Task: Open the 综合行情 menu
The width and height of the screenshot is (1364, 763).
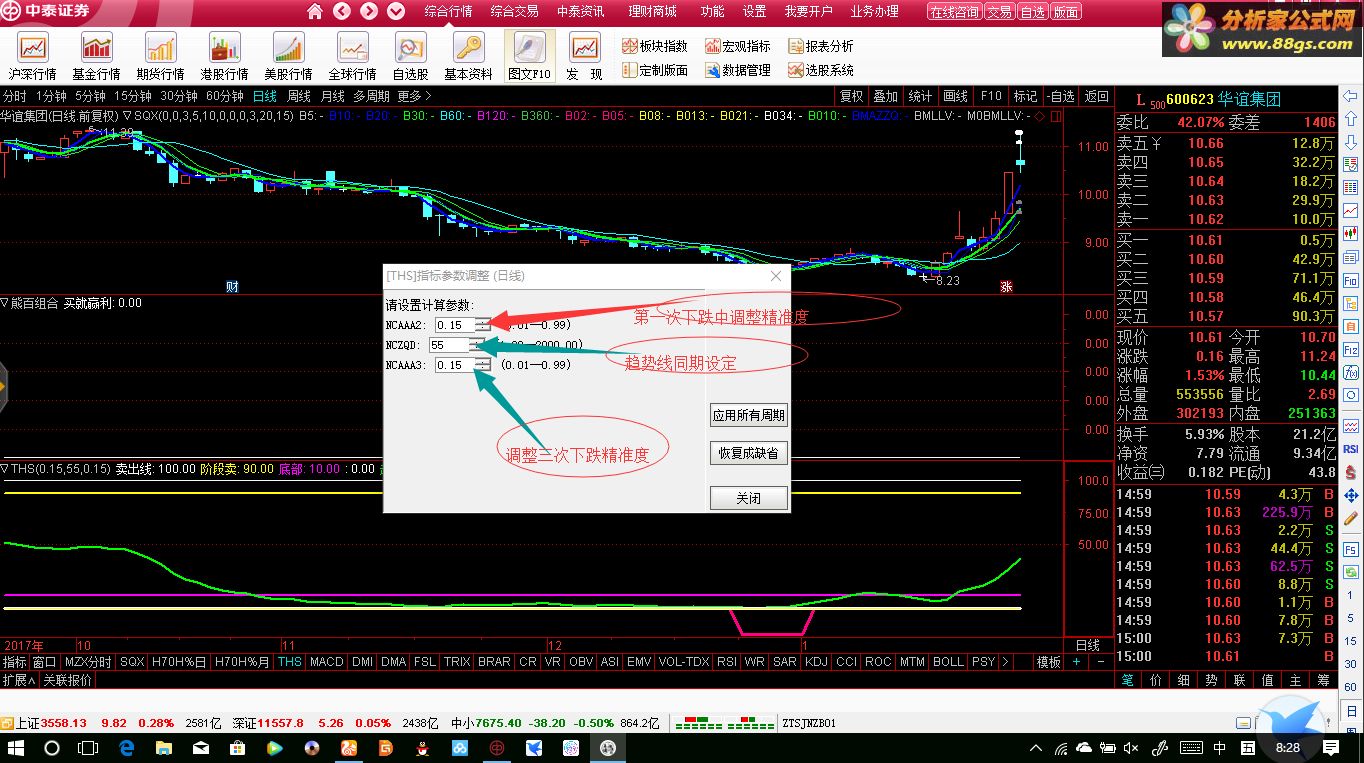Action: pos(448,11)
